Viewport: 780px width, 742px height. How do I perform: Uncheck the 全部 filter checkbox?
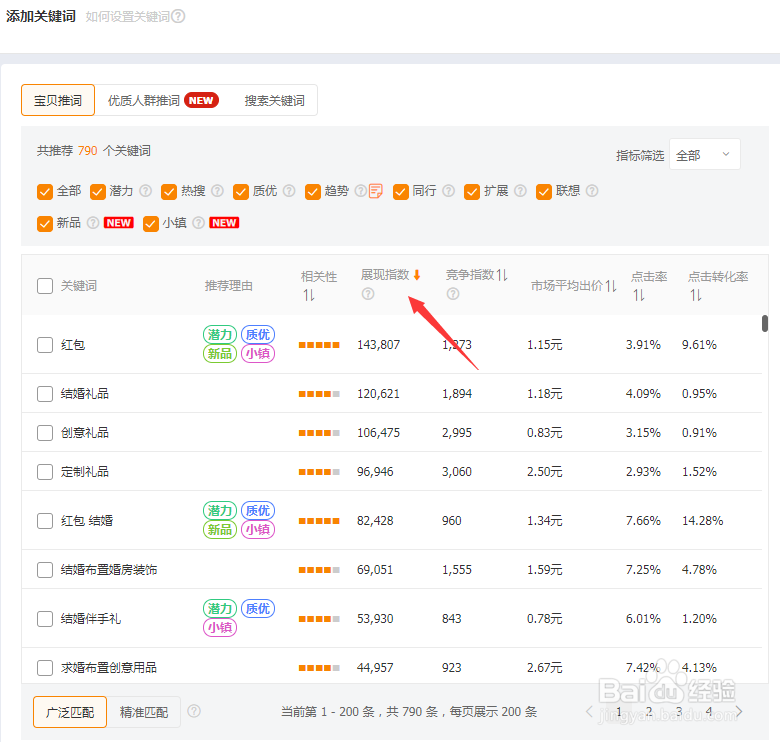(x=45, y=191)
